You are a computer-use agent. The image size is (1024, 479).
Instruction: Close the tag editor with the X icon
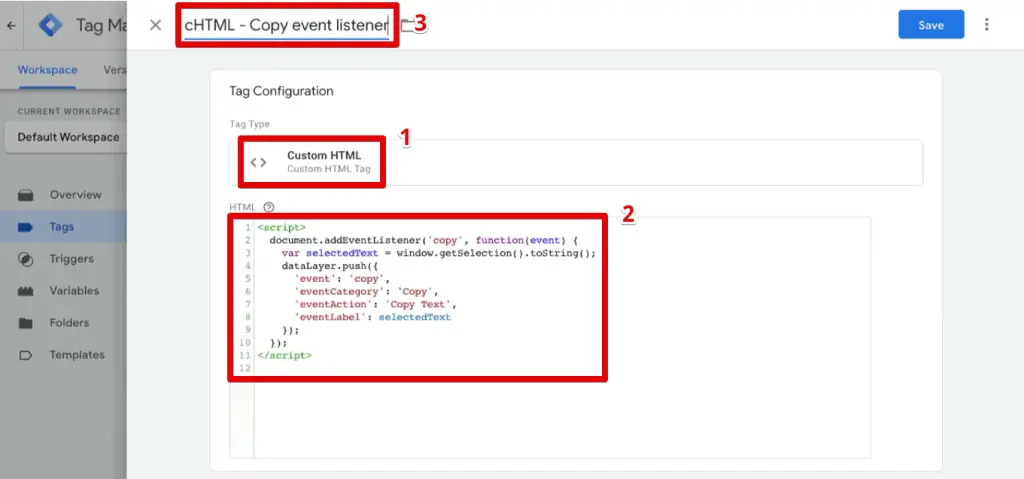tap(155, 25)
